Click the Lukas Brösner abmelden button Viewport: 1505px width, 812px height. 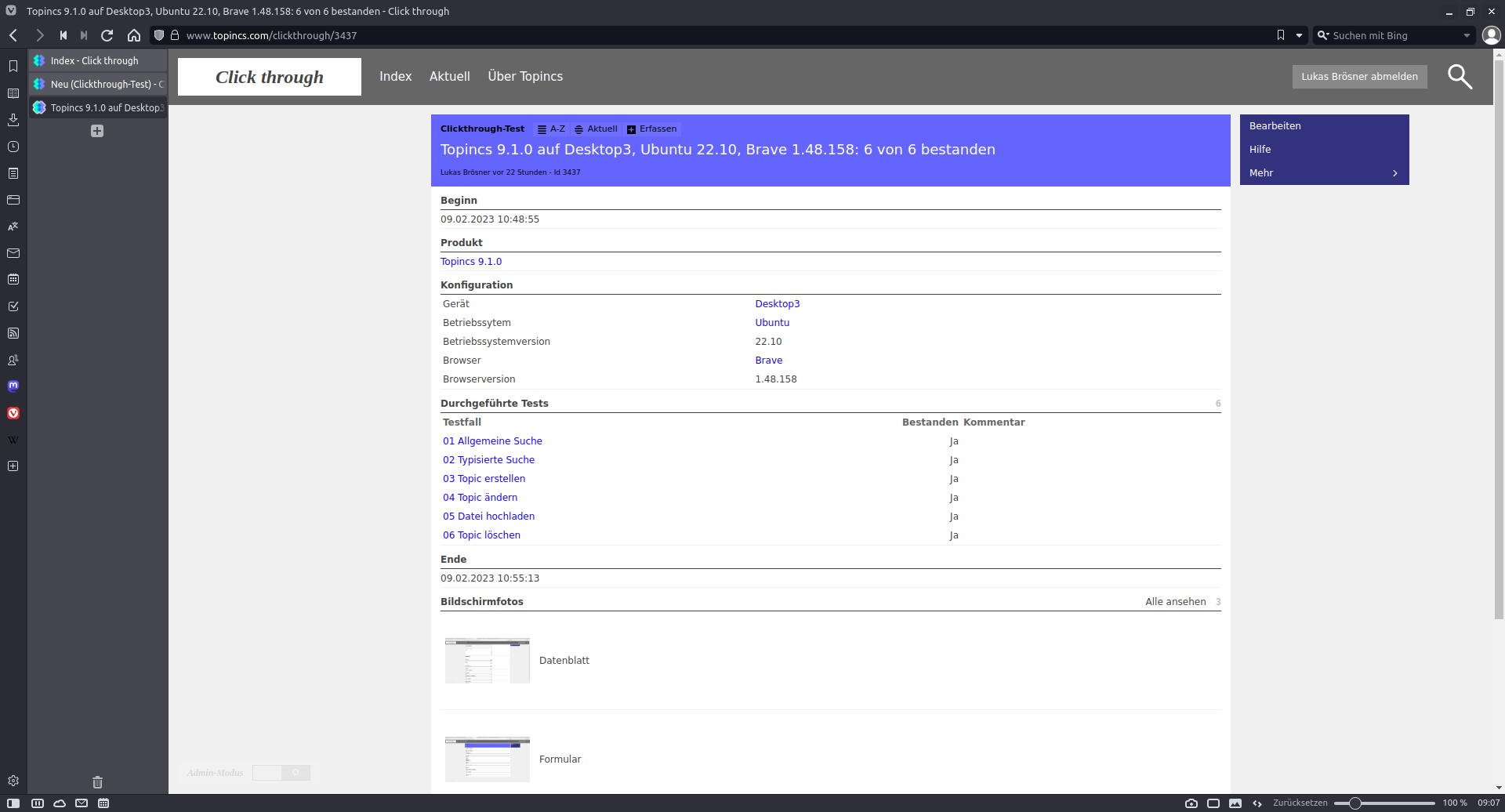pyautogui.click(x=1359, y=77)
